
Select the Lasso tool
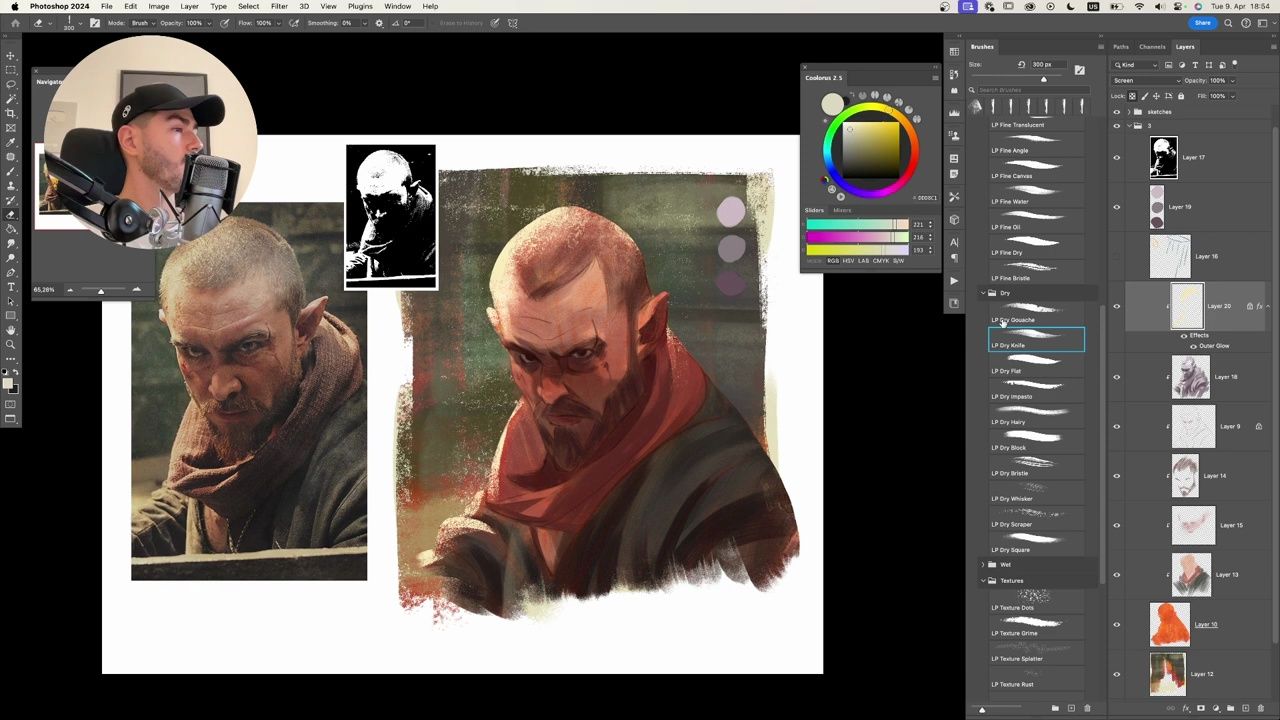pyautogui.click(x=11, y=84)
